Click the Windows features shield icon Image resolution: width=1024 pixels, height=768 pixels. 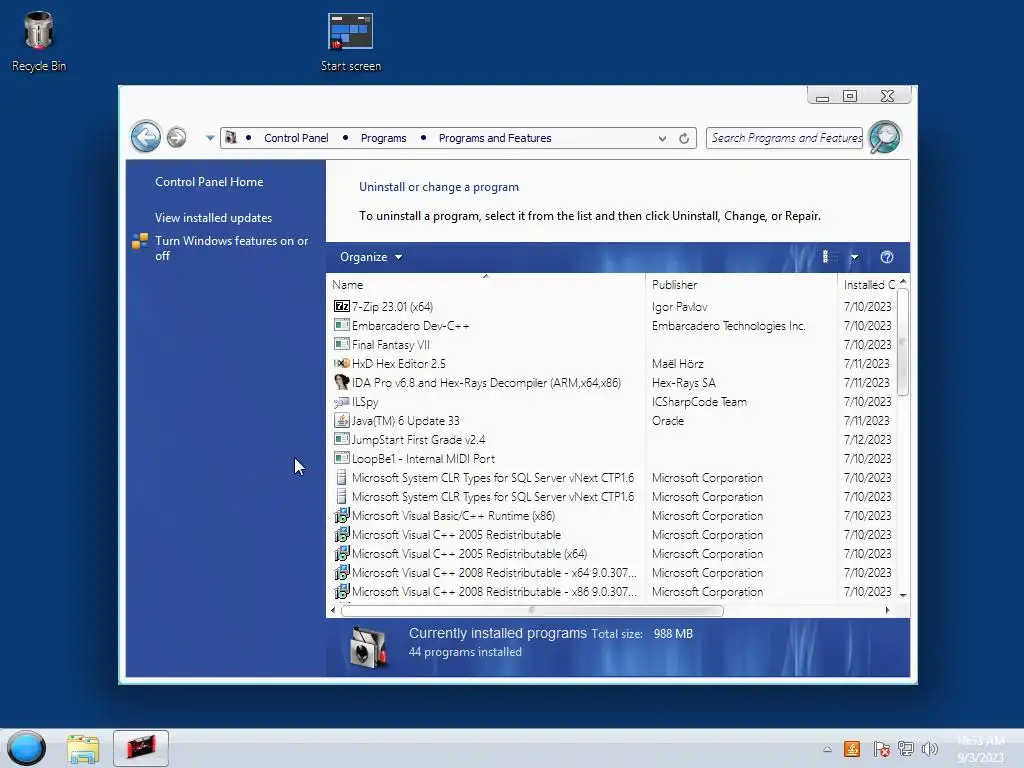140,242
